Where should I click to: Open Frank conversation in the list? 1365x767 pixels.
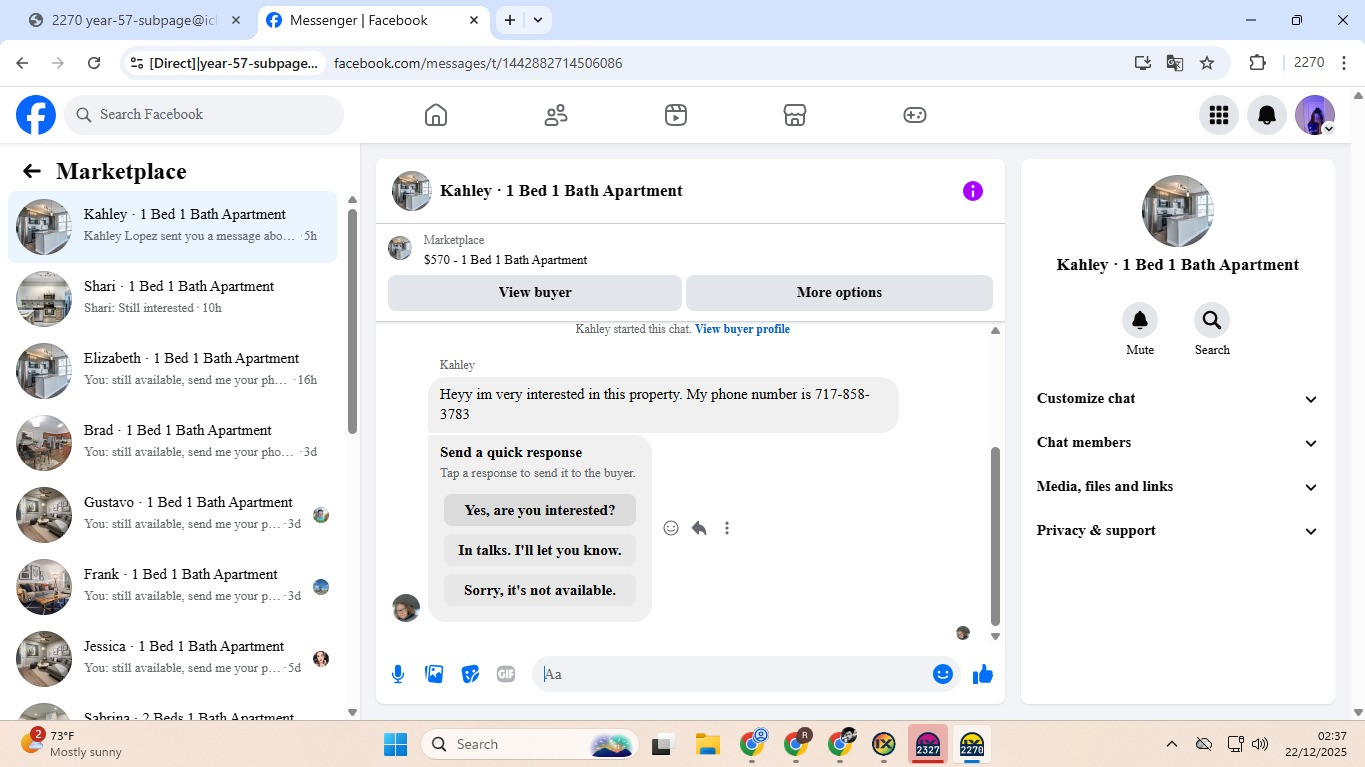click(173, 587)
